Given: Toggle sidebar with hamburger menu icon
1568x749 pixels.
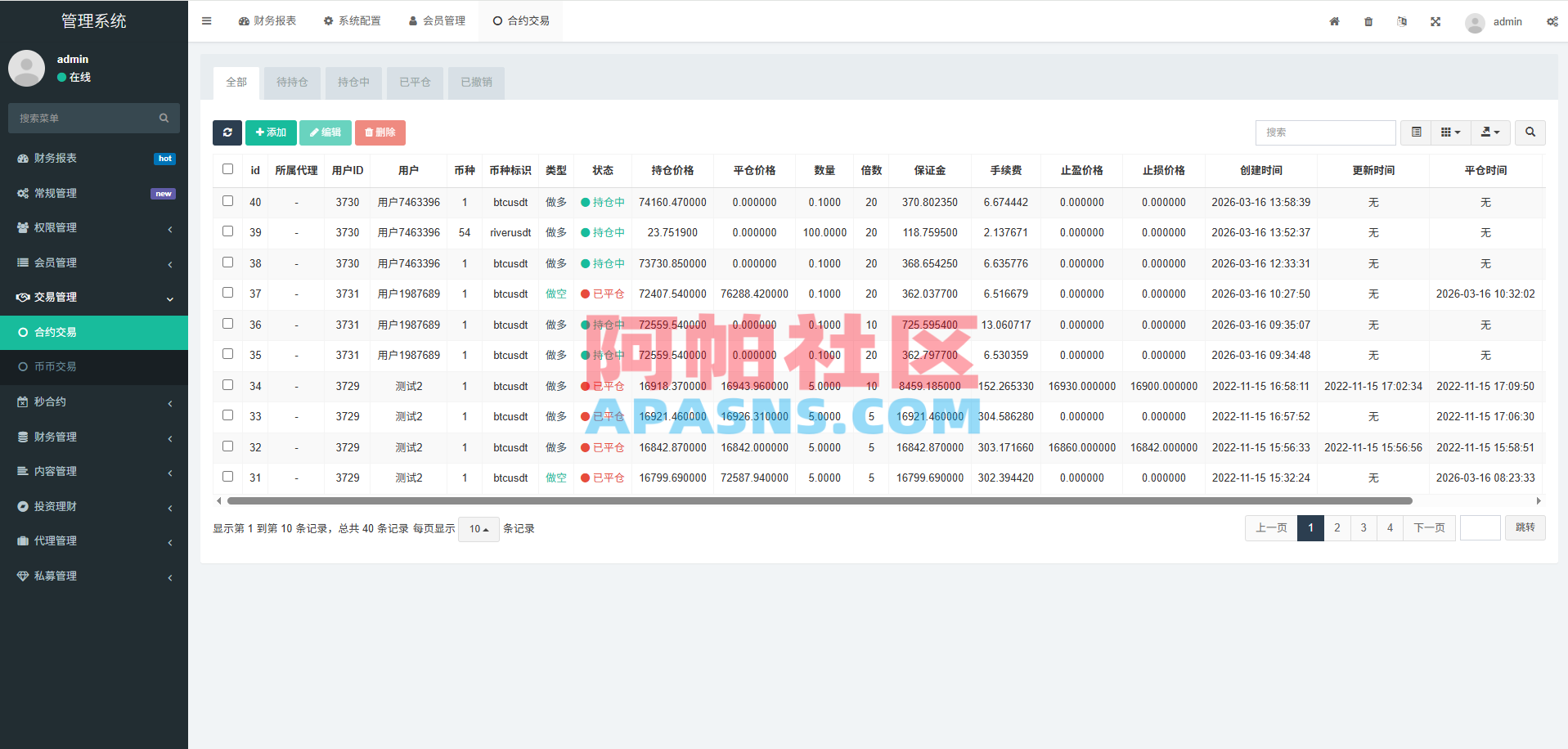Looking at the screenshot, I should pyautogui.click(x=206, y=21).
